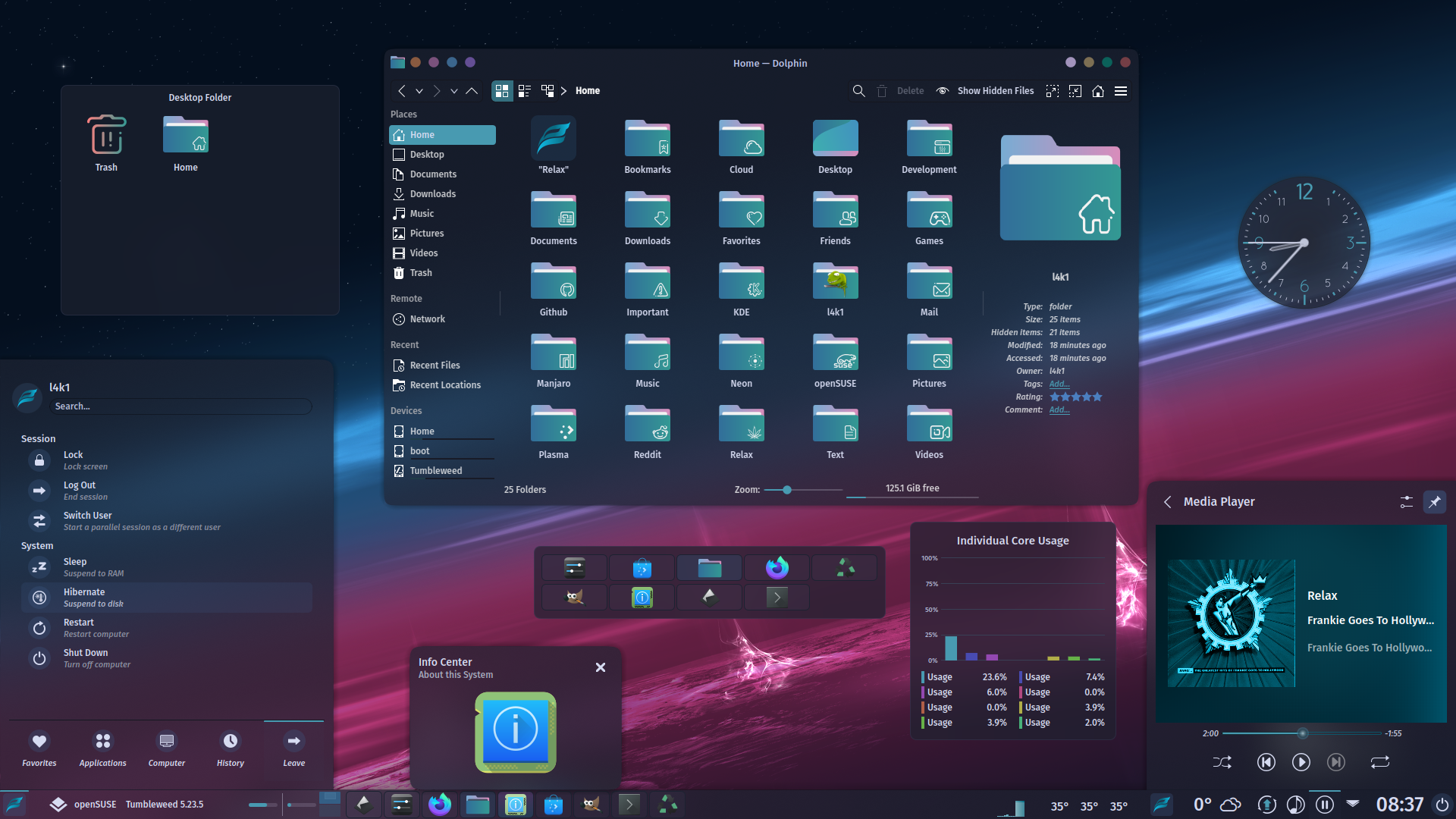Open Recent Files in sidebar
Viewport: 1456px width, 819px height.
pos(442,366)
